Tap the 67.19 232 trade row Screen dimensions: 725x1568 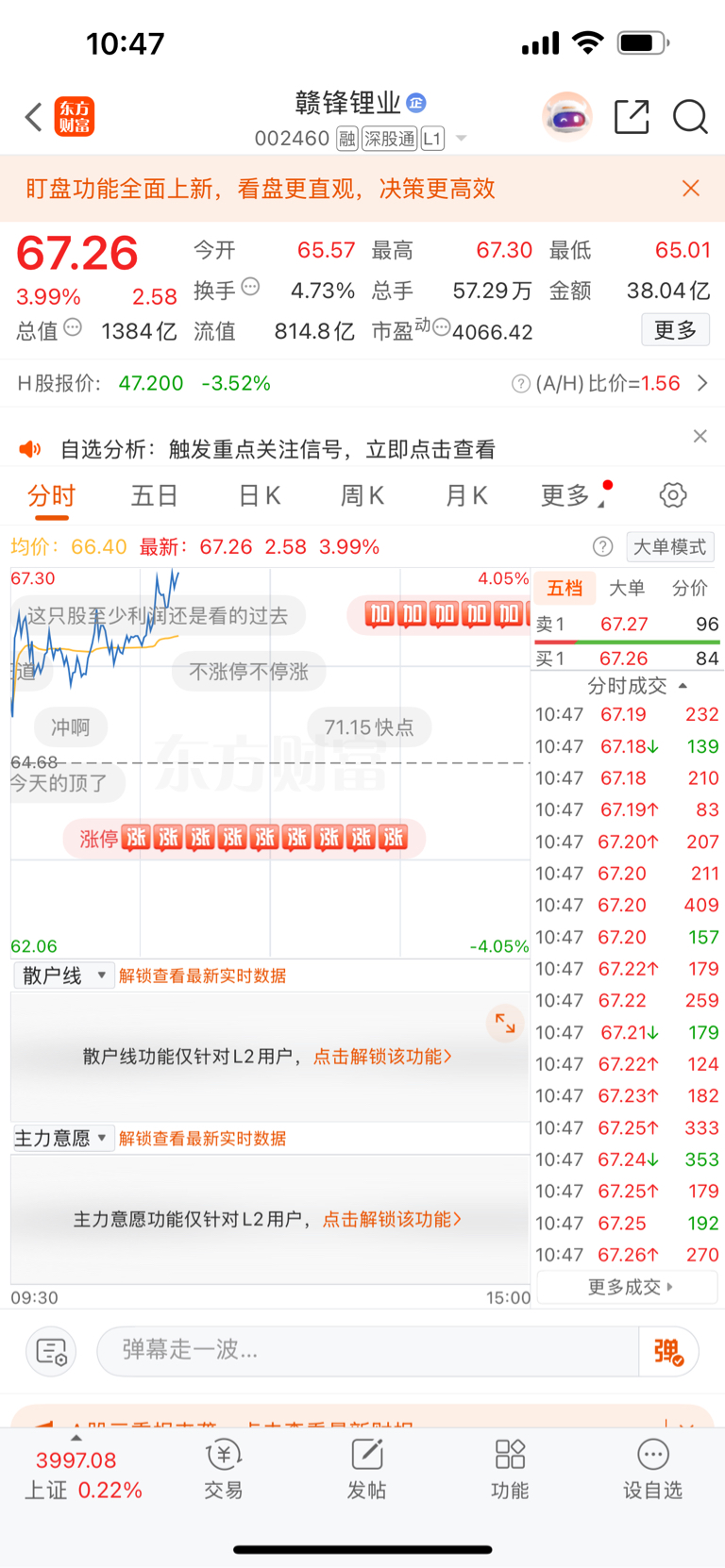(627, 715)
